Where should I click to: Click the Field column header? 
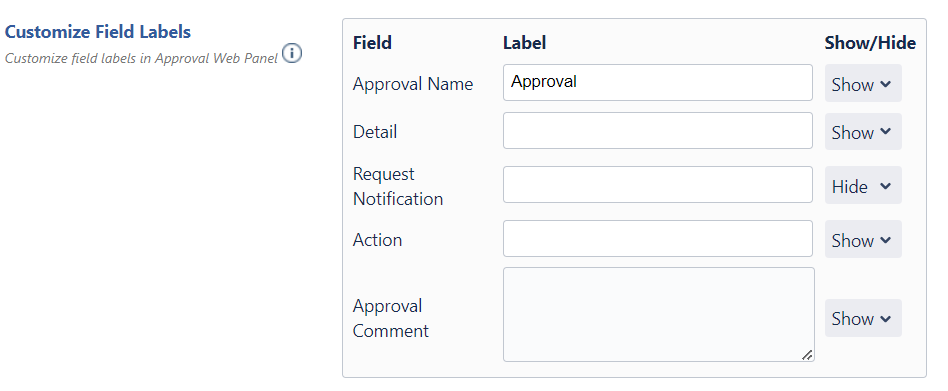(x=372, y=43)
